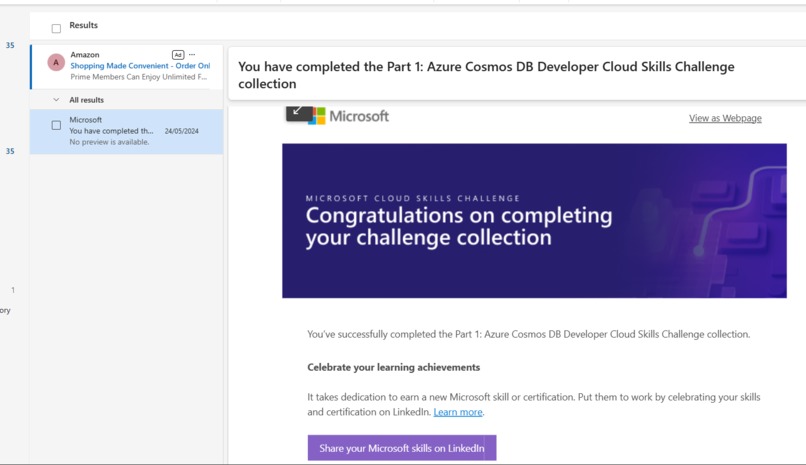Screen dimensions: 806x465
Task: Click the Celebrate your learning achievements heading
Action: coord(394,367)
